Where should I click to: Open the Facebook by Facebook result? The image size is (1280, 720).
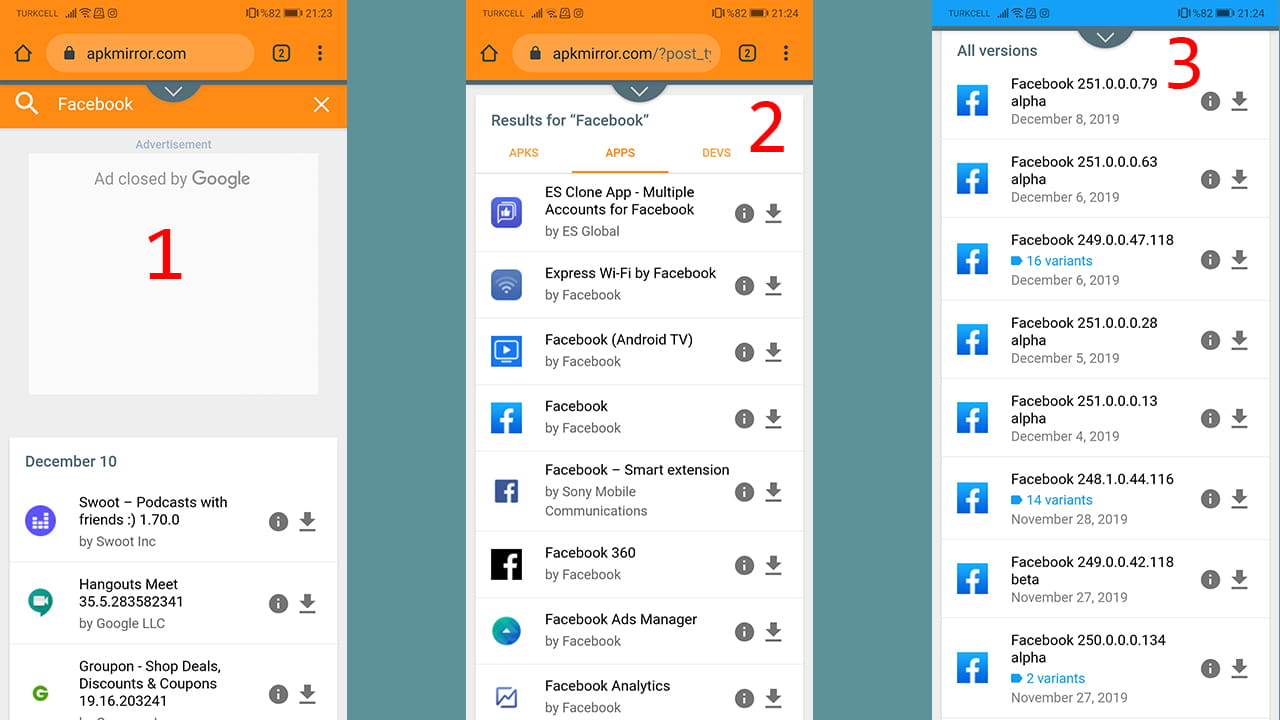(639, 418)
